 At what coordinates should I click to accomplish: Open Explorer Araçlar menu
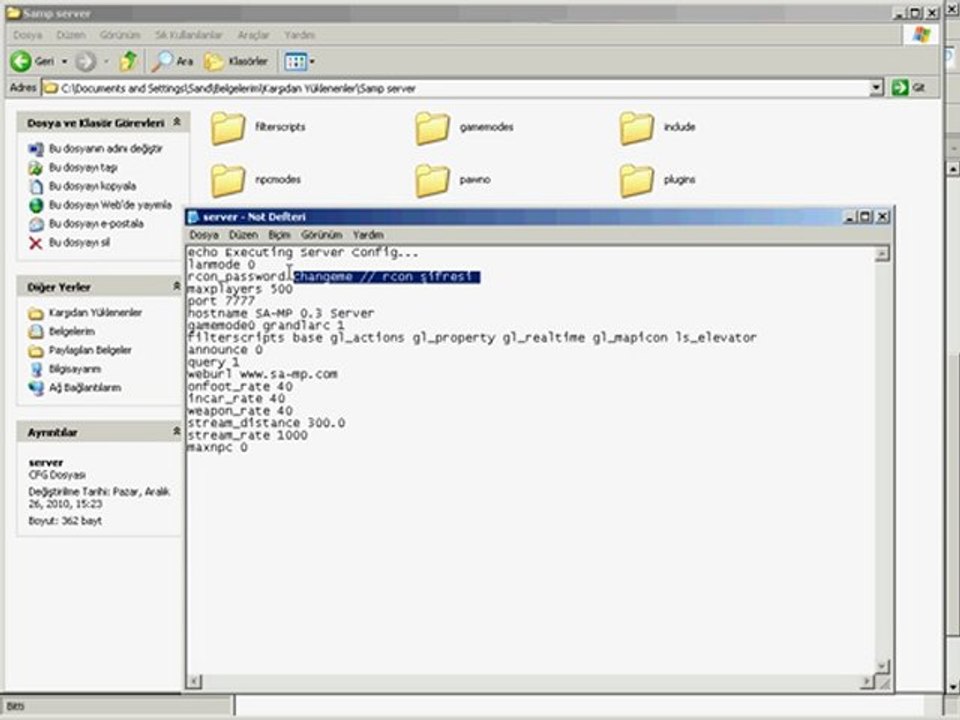coord(253,35)
